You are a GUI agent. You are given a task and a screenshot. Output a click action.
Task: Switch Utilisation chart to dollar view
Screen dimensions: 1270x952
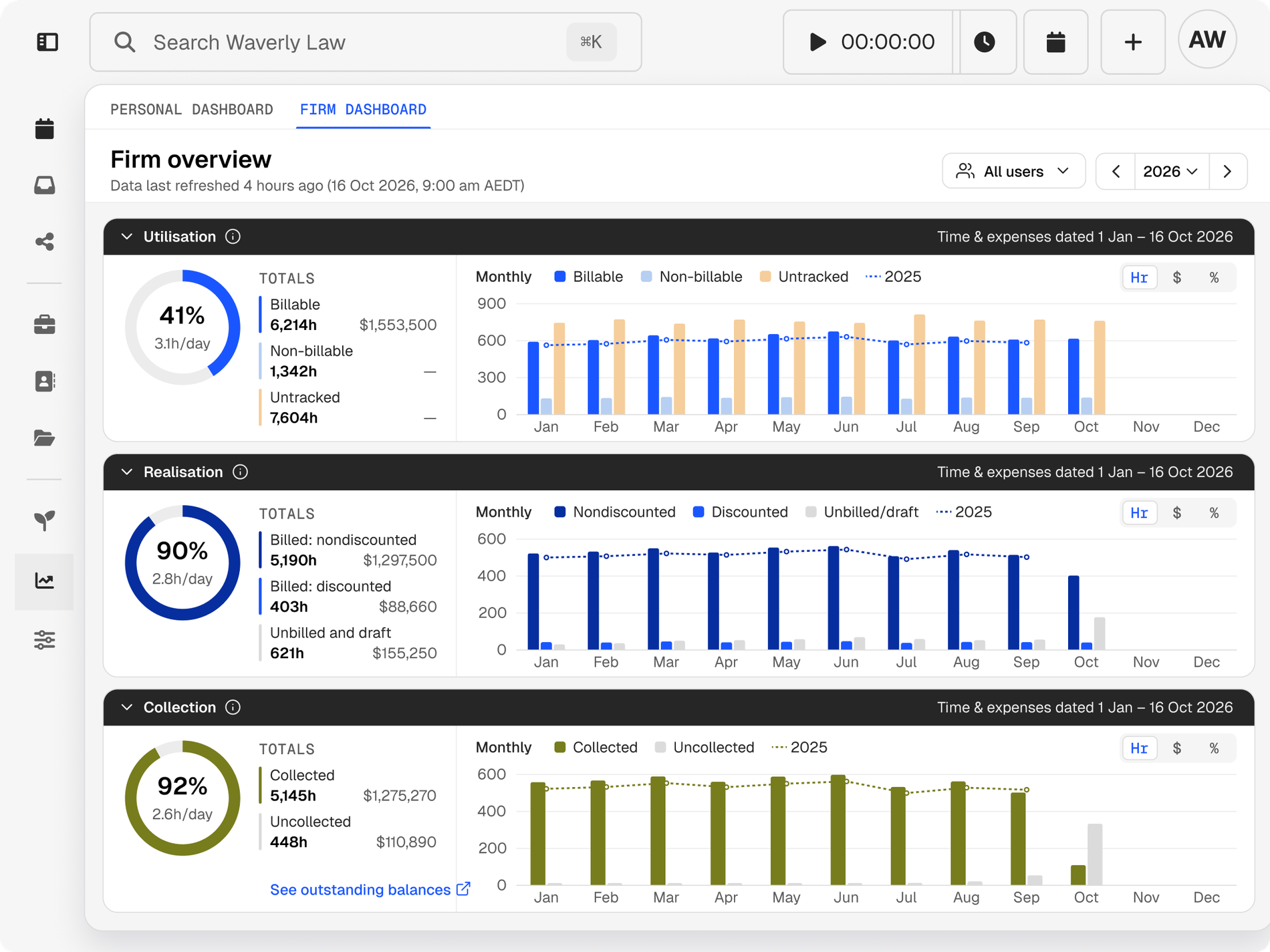point(1177,277)
